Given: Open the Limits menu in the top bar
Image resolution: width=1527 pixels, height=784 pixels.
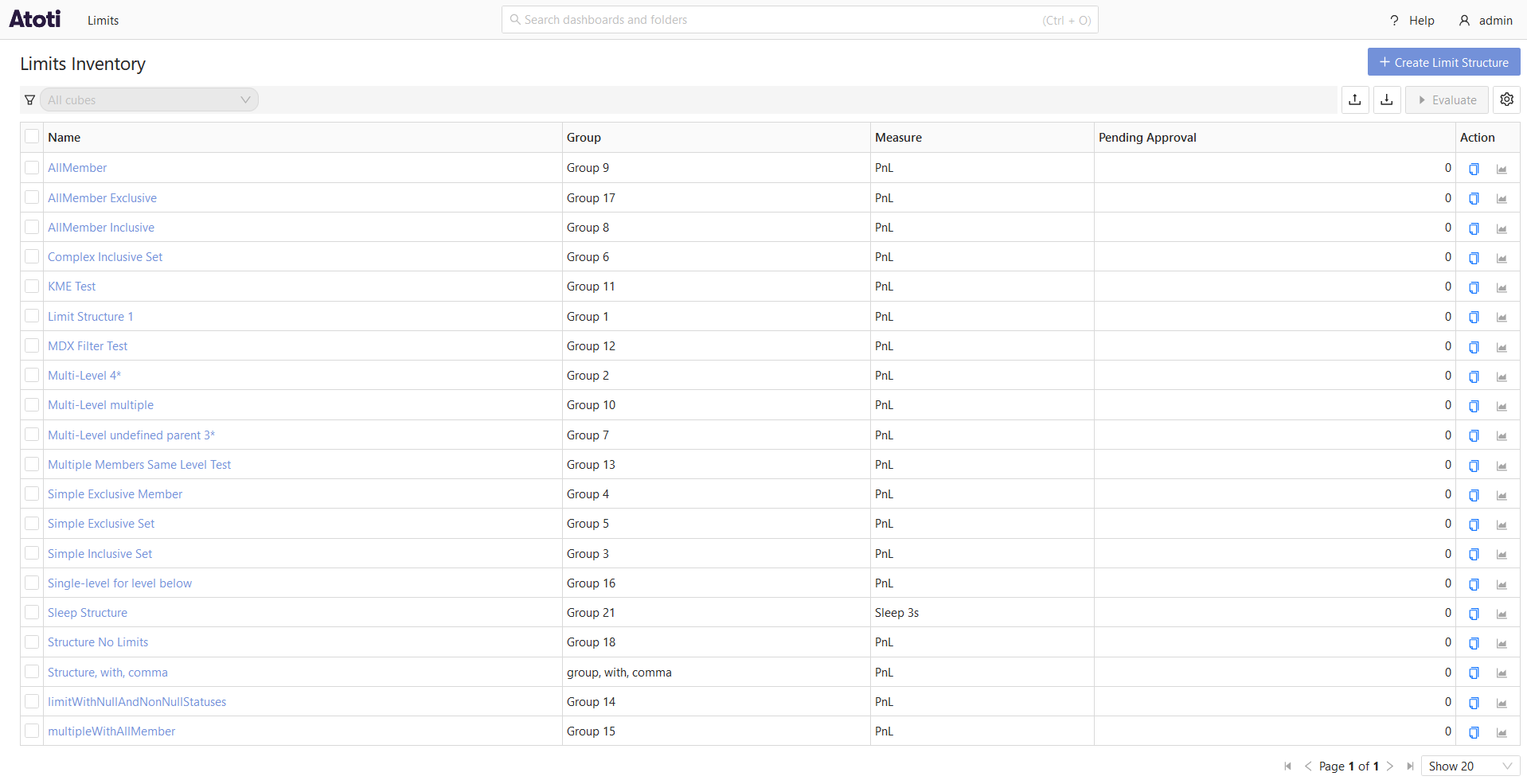Looking at the screenshot, I should [103, 21].
